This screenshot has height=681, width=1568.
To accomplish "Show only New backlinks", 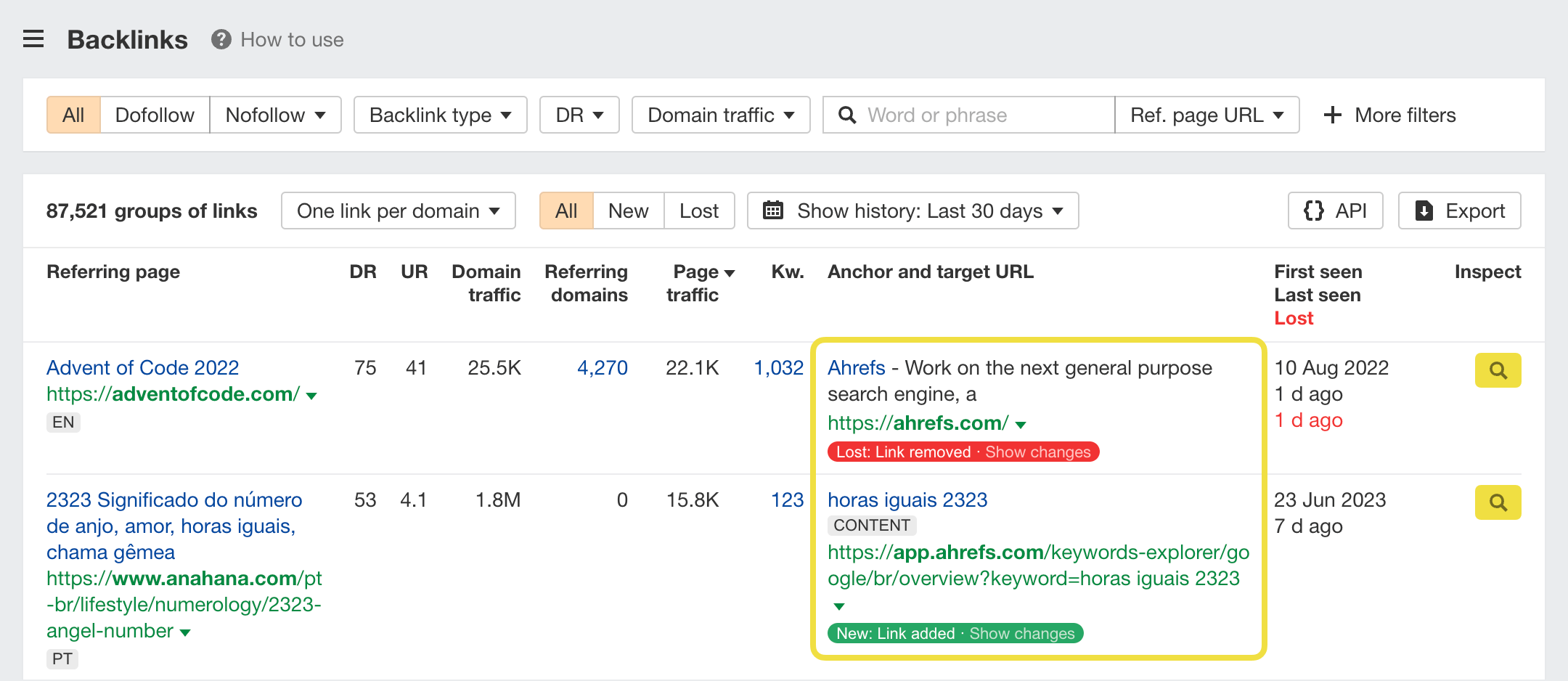I will [628, 211].
